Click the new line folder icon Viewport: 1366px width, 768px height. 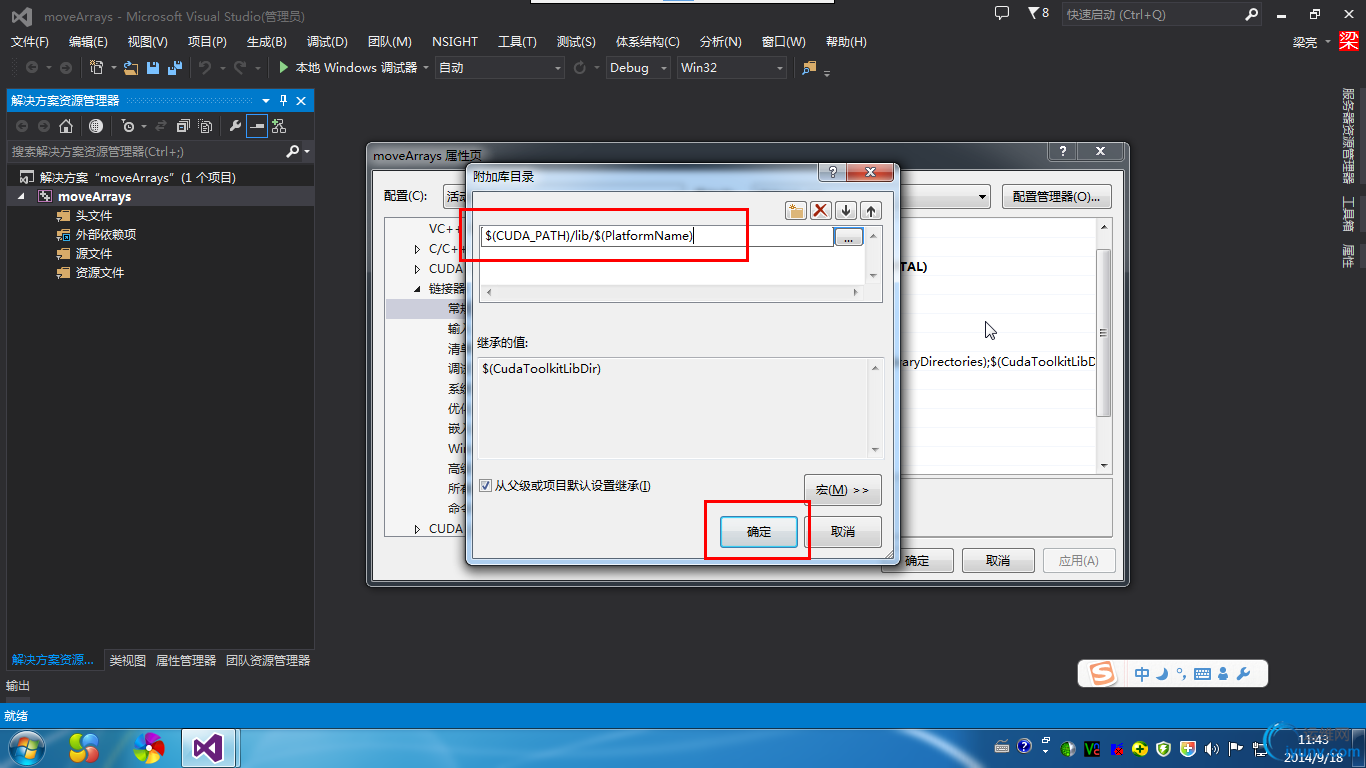[795, 210]
